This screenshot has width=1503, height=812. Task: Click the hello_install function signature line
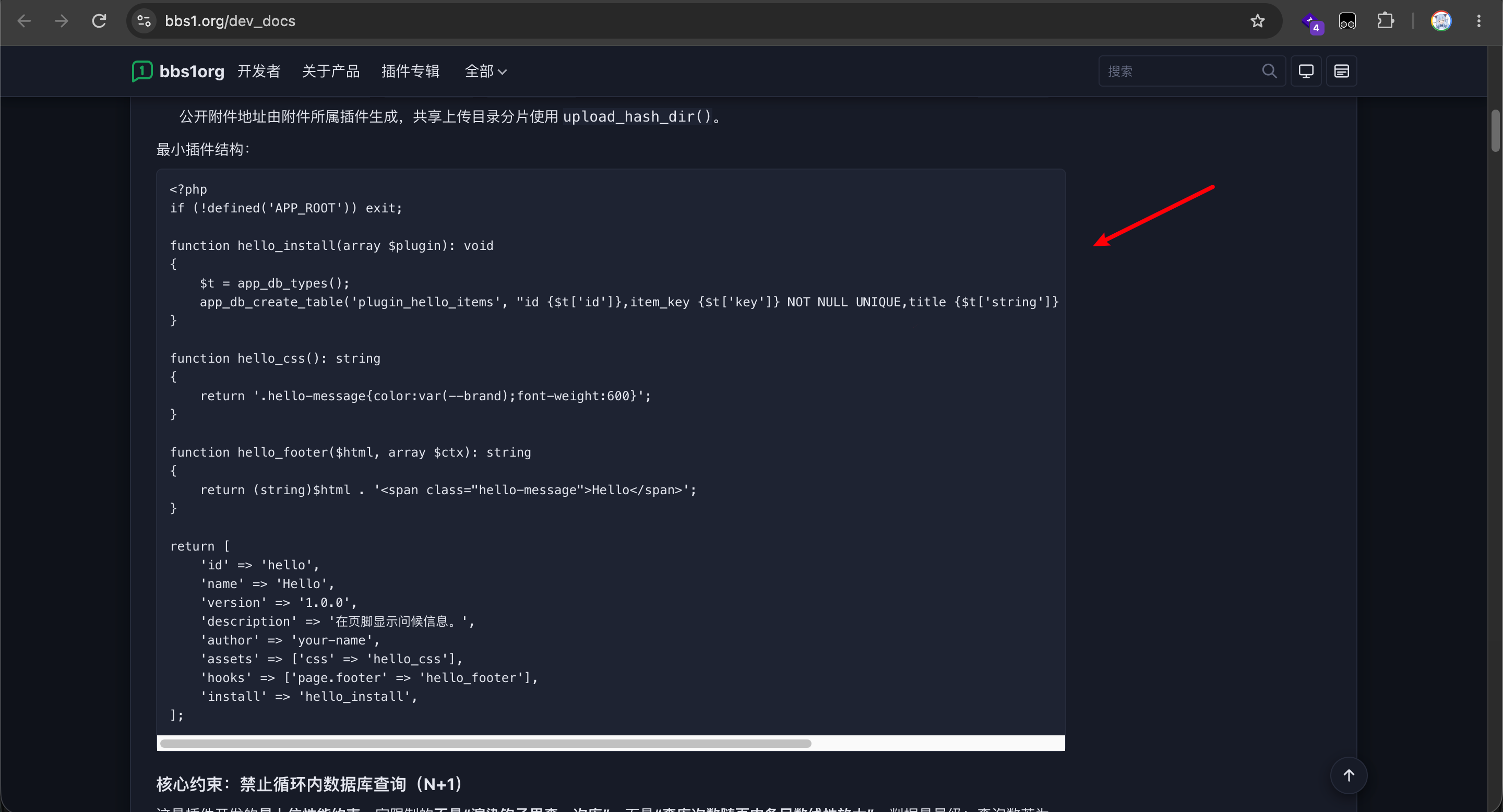click(x=331, y=246)
